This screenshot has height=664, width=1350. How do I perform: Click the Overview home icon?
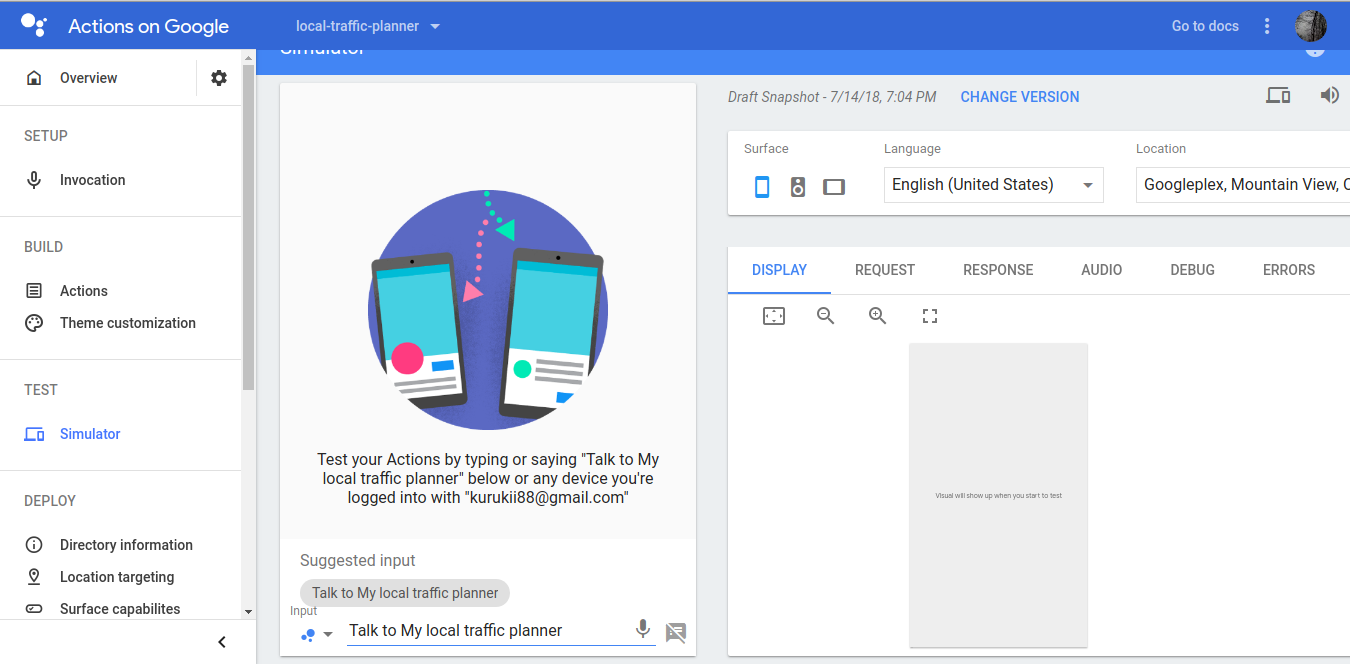point(34,78)
